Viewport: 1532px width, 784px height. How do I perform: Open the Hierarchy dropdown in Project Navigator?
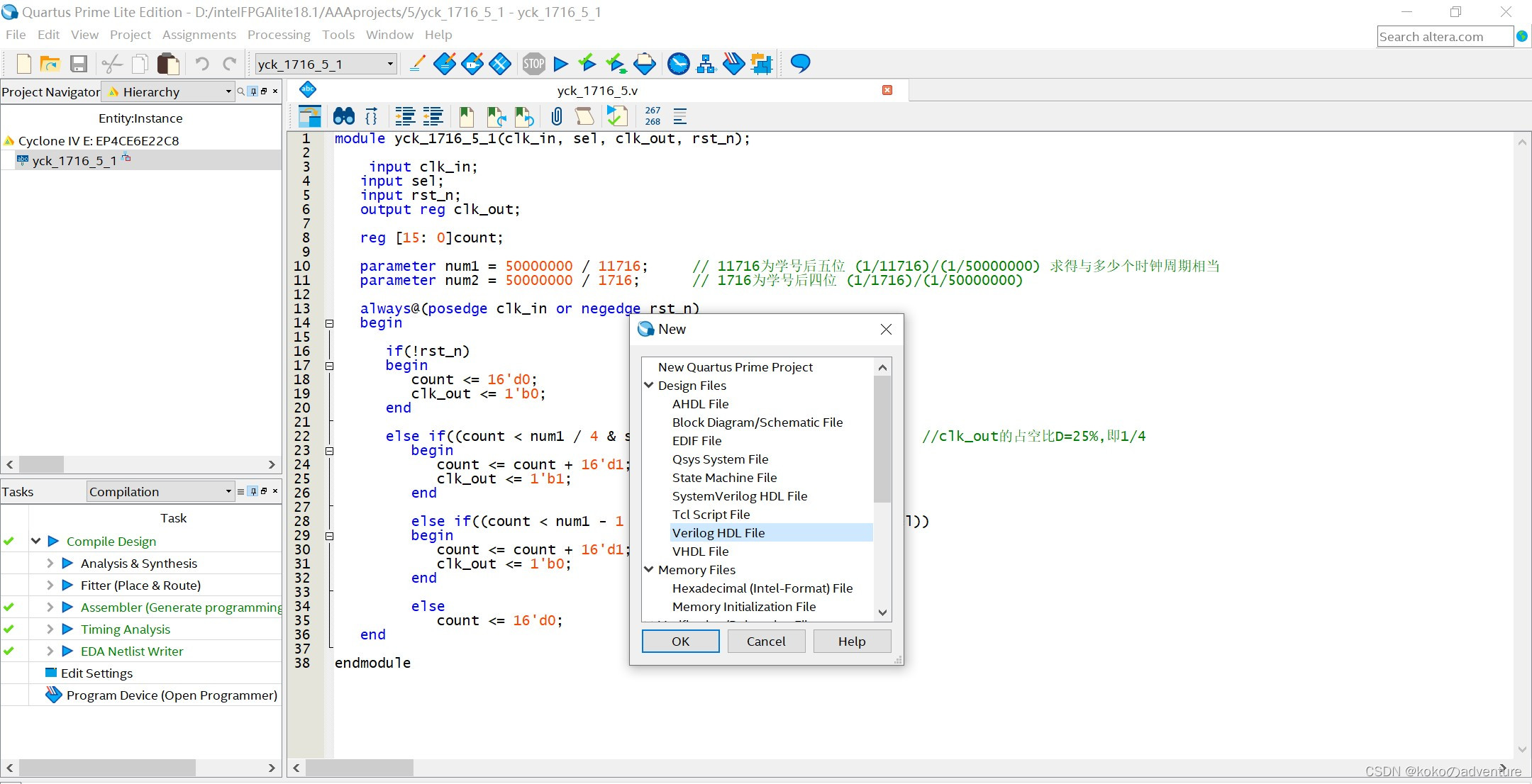point(168,91)
